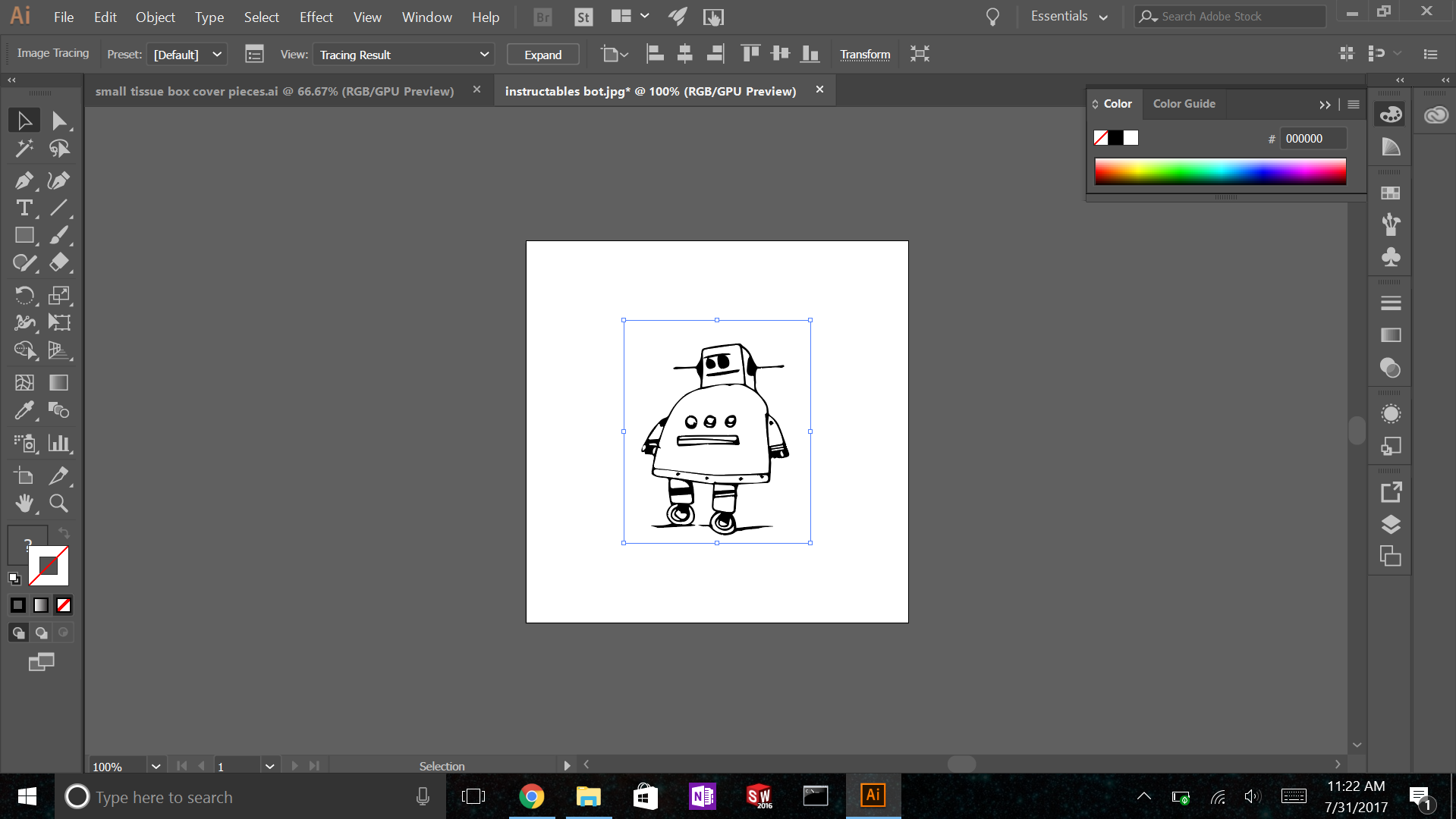Click the black swatch in Color panel
Screen dimensions: 1456x819
tap(1115, 138)
